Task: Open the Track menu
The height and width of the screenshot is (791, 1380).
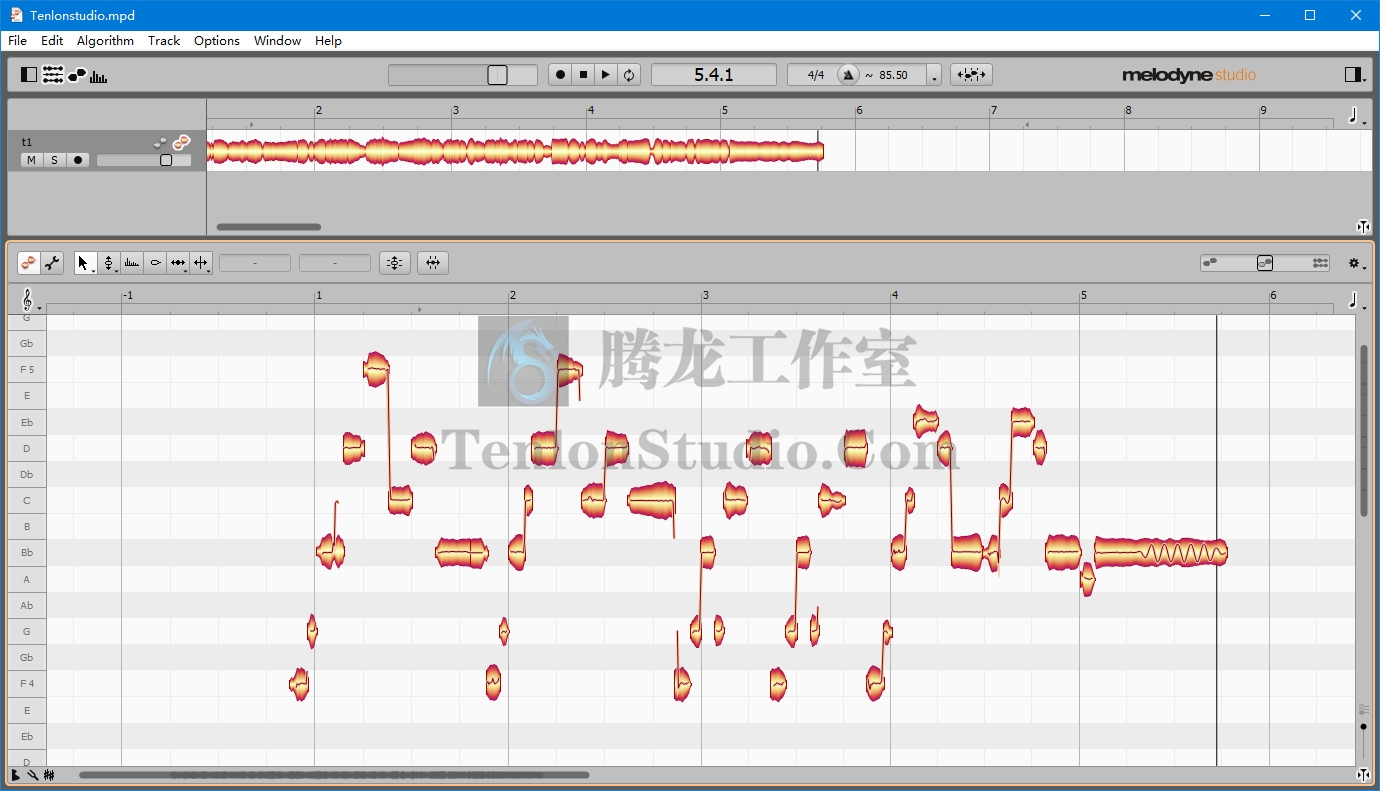Action: (164, 41)
